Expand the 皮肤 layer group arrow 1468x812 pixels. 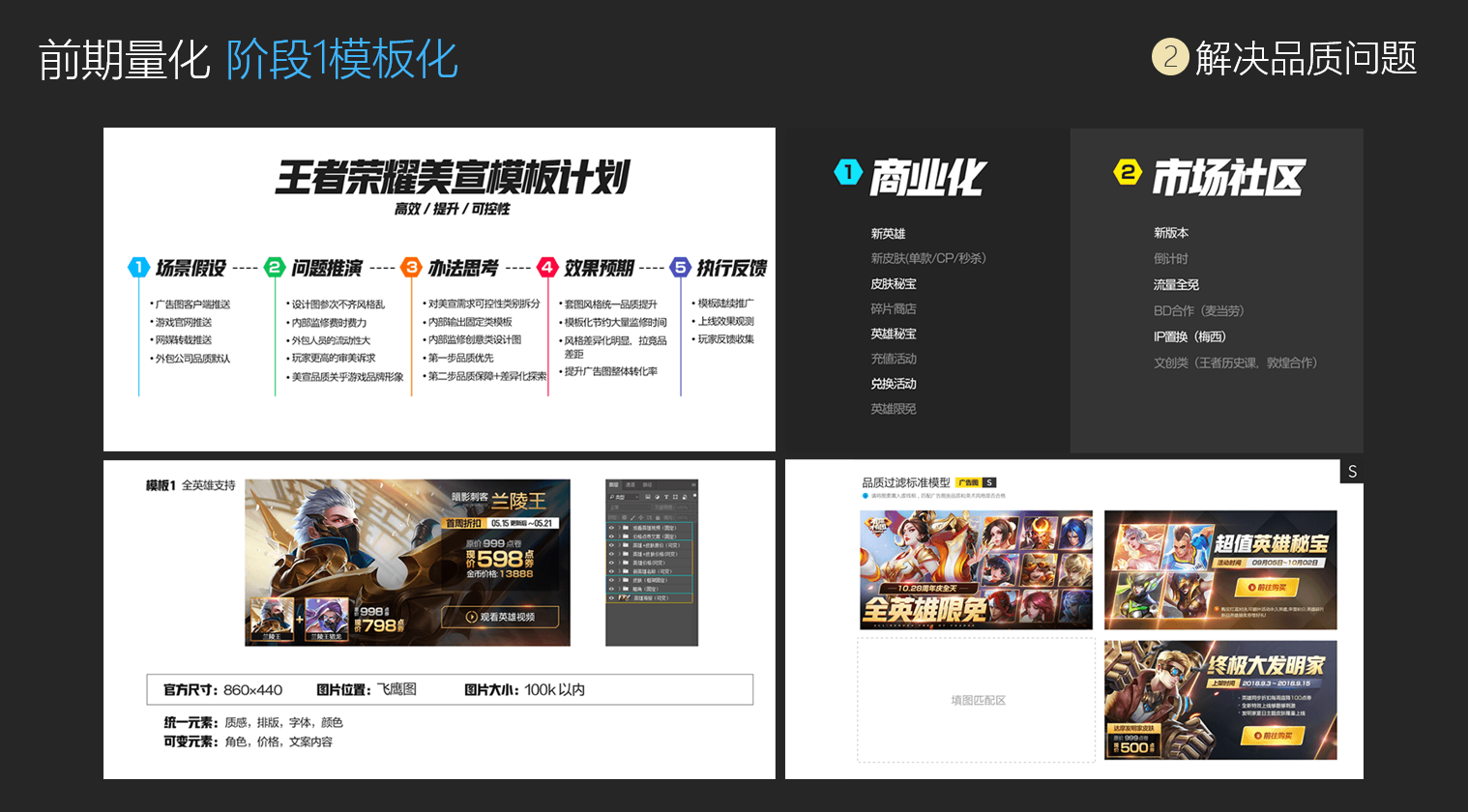coord(620,580)
